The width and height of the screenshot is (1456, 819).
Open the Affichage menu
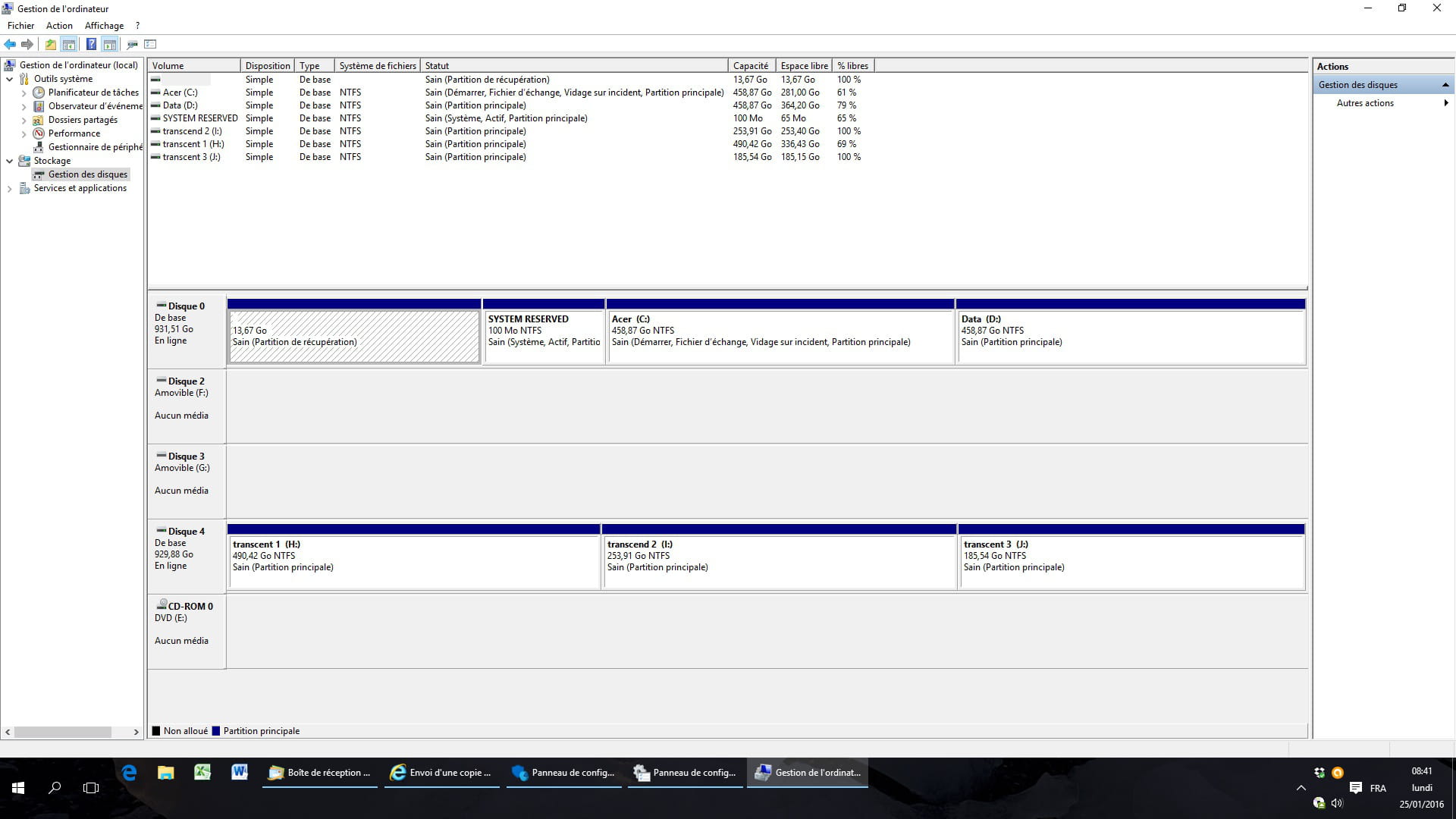104,26
